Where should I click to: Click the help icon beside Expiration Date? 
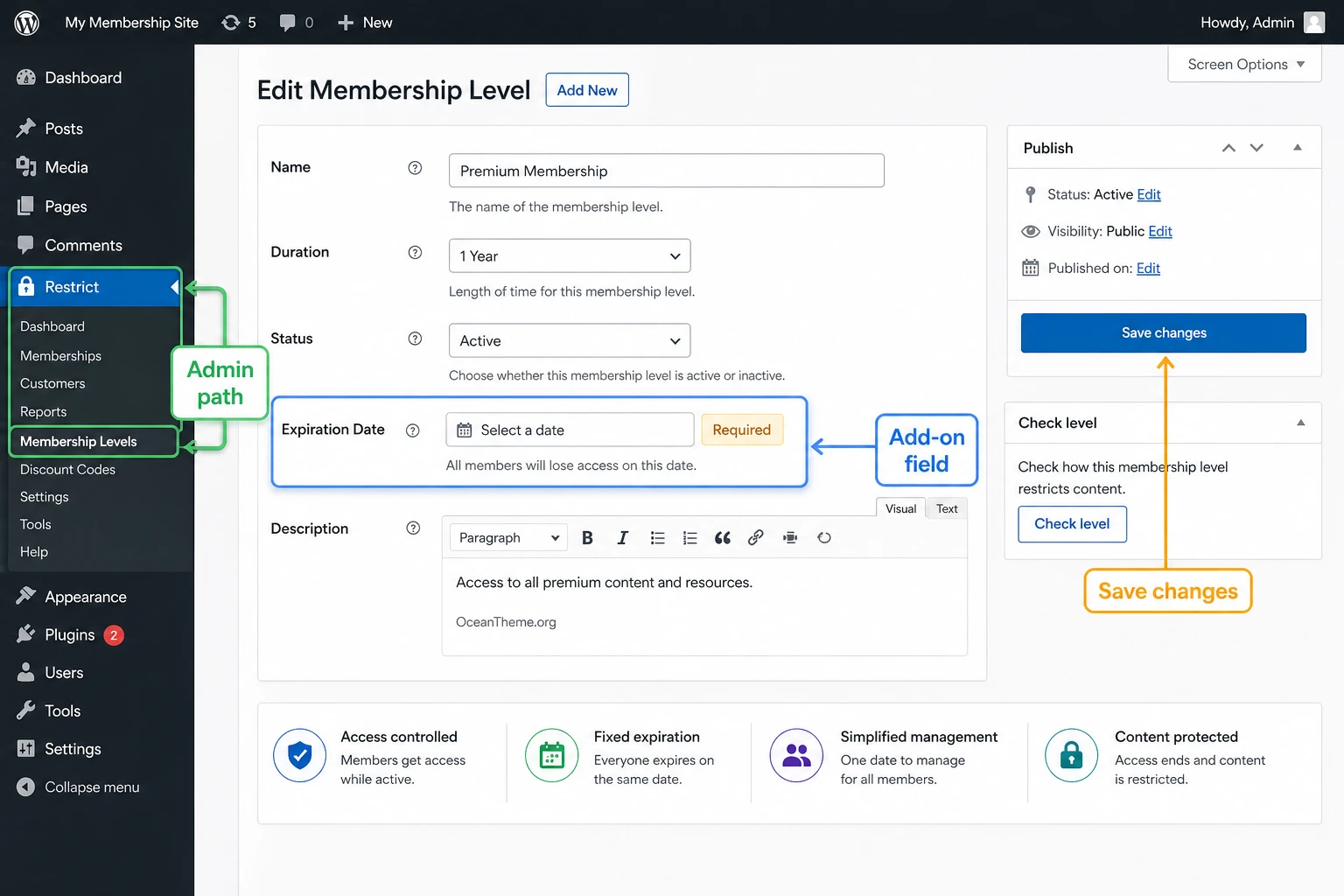coord(413,430)
